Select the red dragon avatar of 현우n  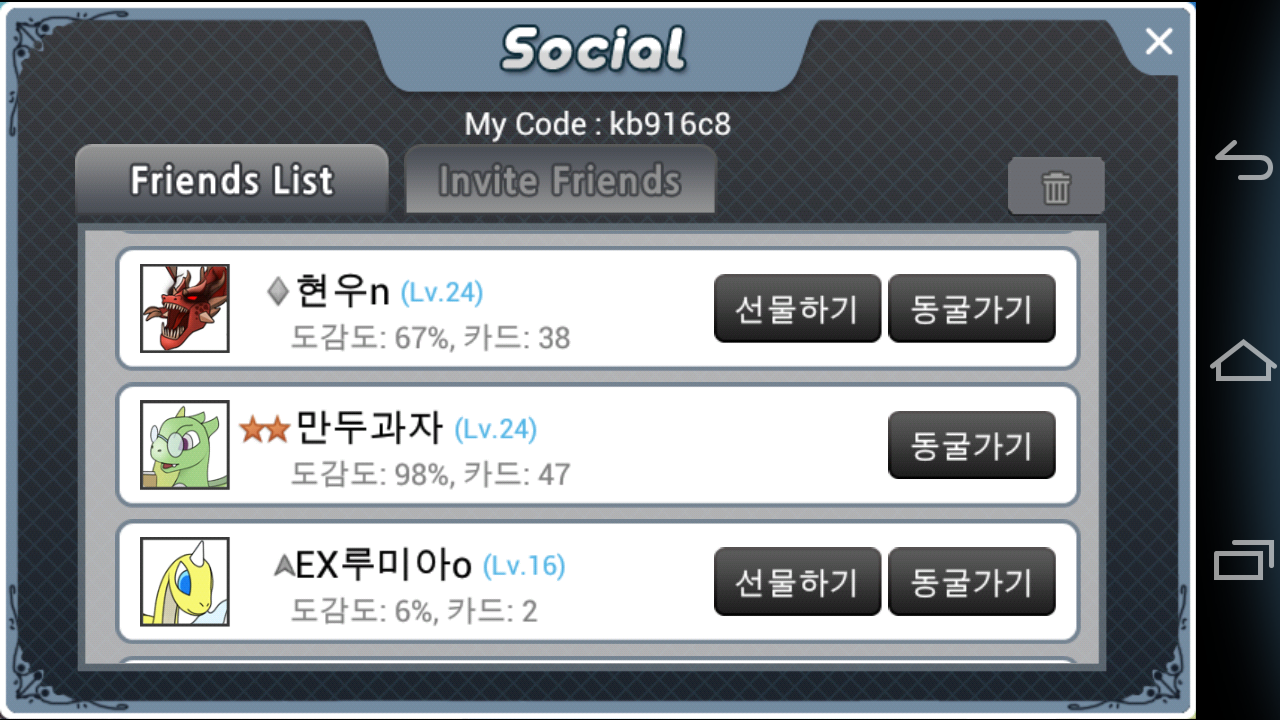(185, 308)
